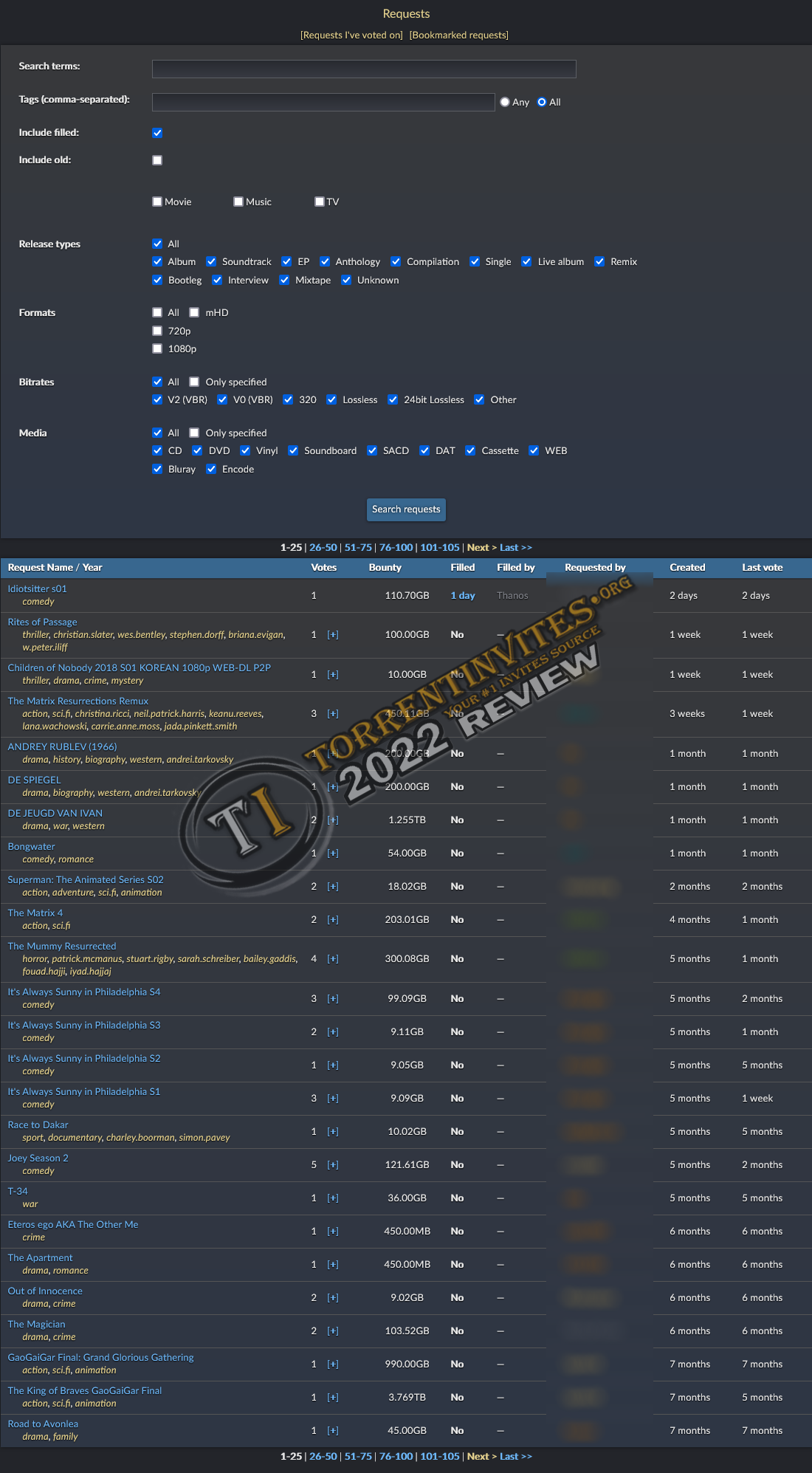Image resolution: width=812 pixels, height=1473 pixels.
Task: Open the Idiotsitter s01 request
Action: 37,589
